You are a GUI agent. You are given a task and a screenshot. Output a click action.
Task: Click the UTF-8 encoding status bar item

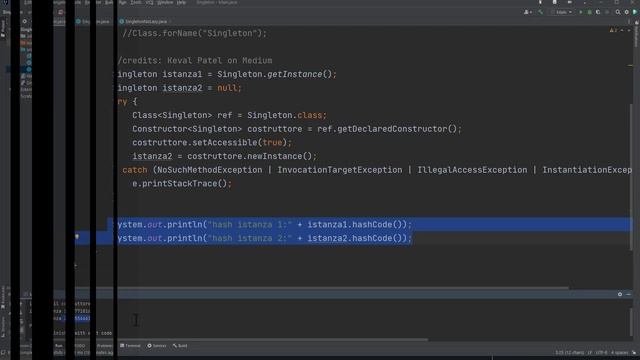pyautogui.click(x=601, y=353)
